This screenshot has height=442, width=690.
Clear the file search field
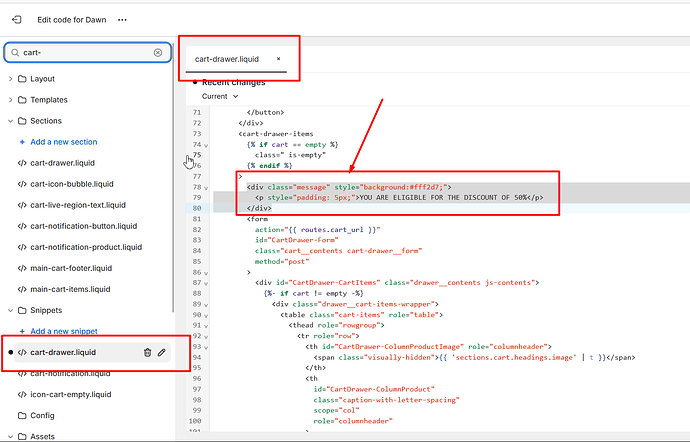(x=157, y=52)
